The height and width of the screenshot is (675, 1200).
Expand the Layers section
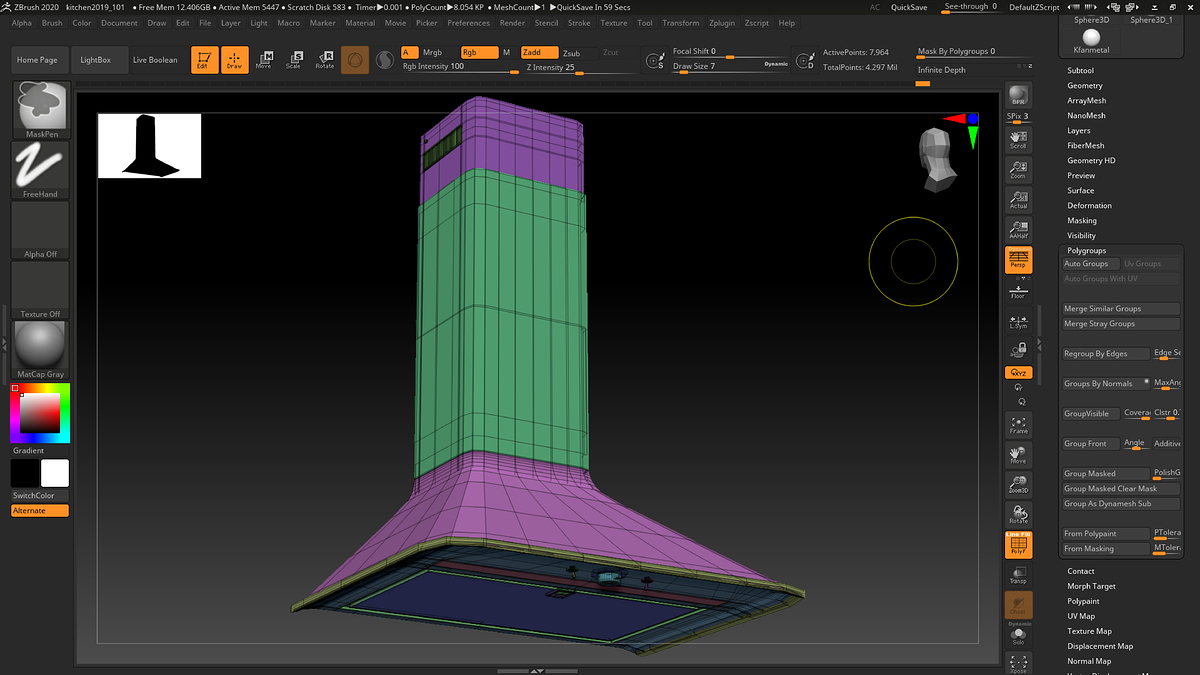pyautogui.click(x=1078, y=131)
